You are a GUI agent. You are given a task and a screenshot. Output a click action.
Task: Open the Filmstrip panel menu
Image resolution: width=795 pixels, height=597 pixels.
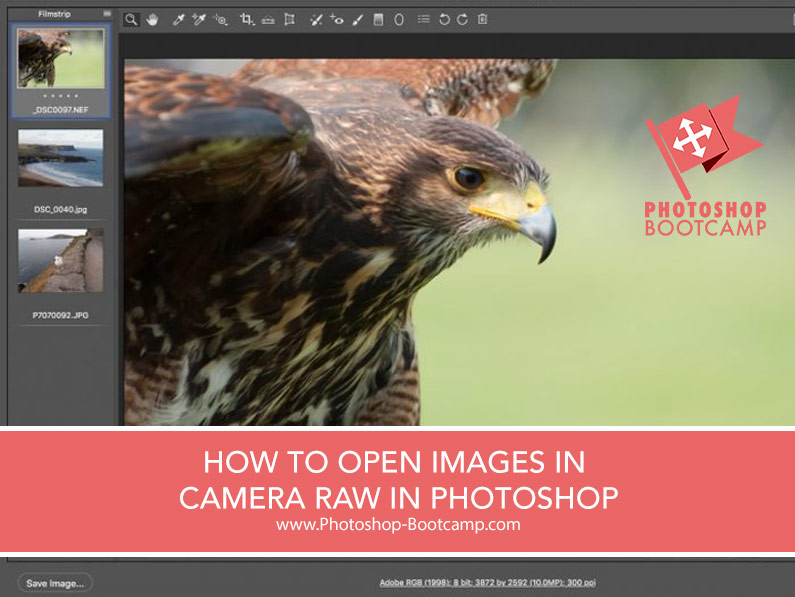(107, 14)
